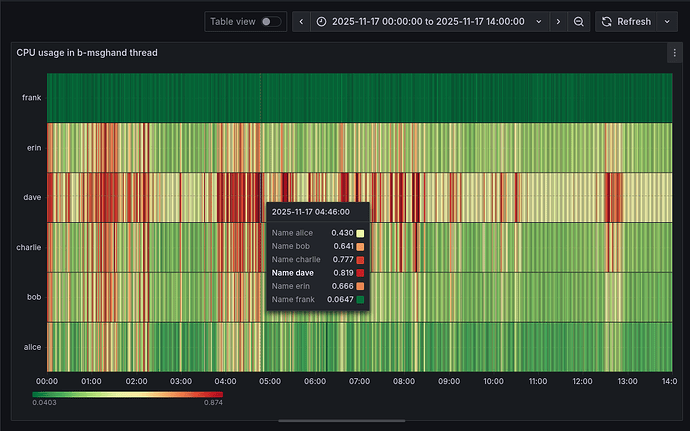Shift time range forward with right arrow
Image resolution: width=690 pixels, height=431 pixels.
click(558, 21)
